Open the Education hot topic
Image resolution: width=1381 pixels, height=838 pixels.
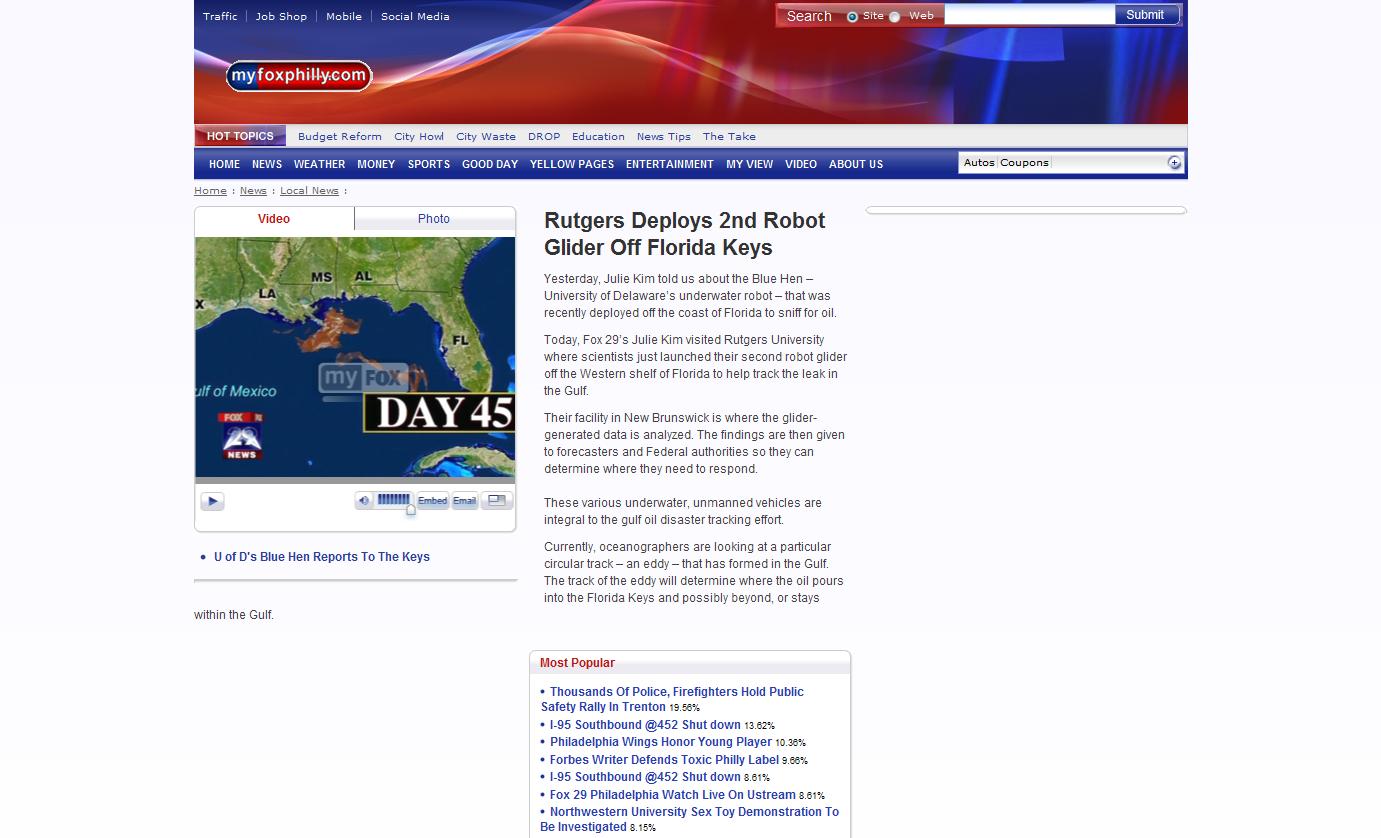point(598,136)
